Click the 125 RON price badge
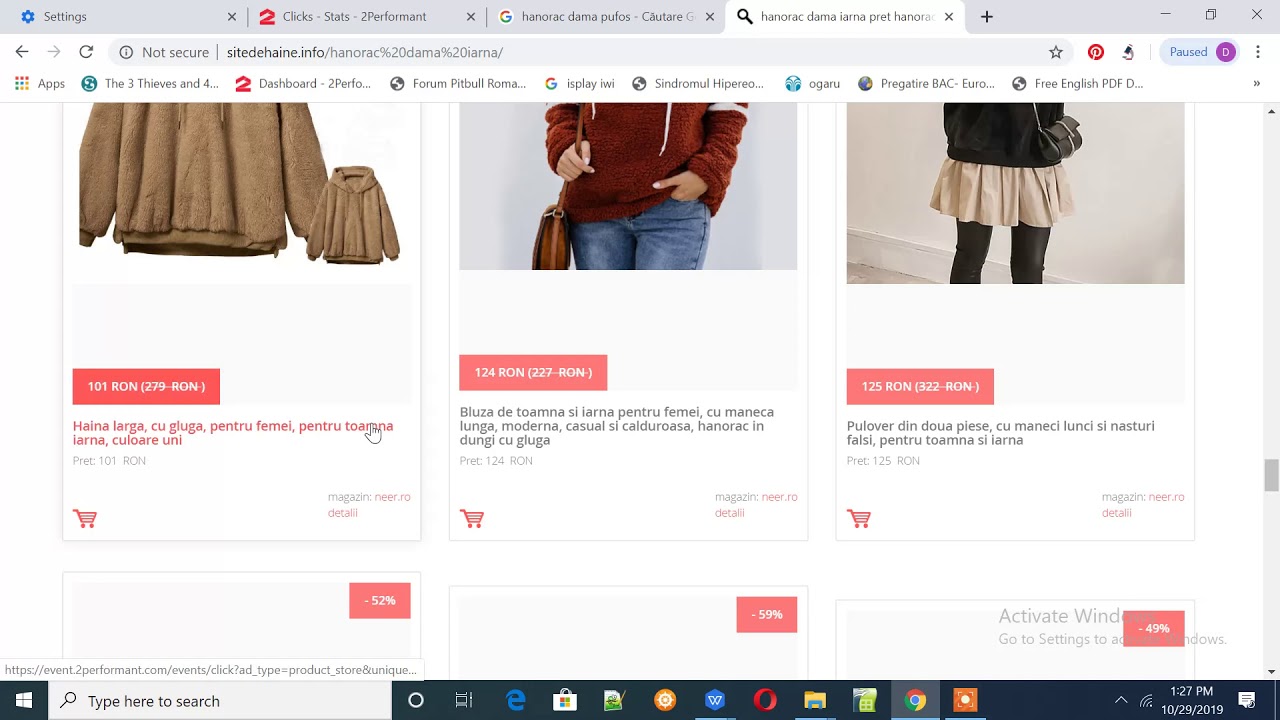The height and width of the screenshot is (720, 1280). [920, 386]
